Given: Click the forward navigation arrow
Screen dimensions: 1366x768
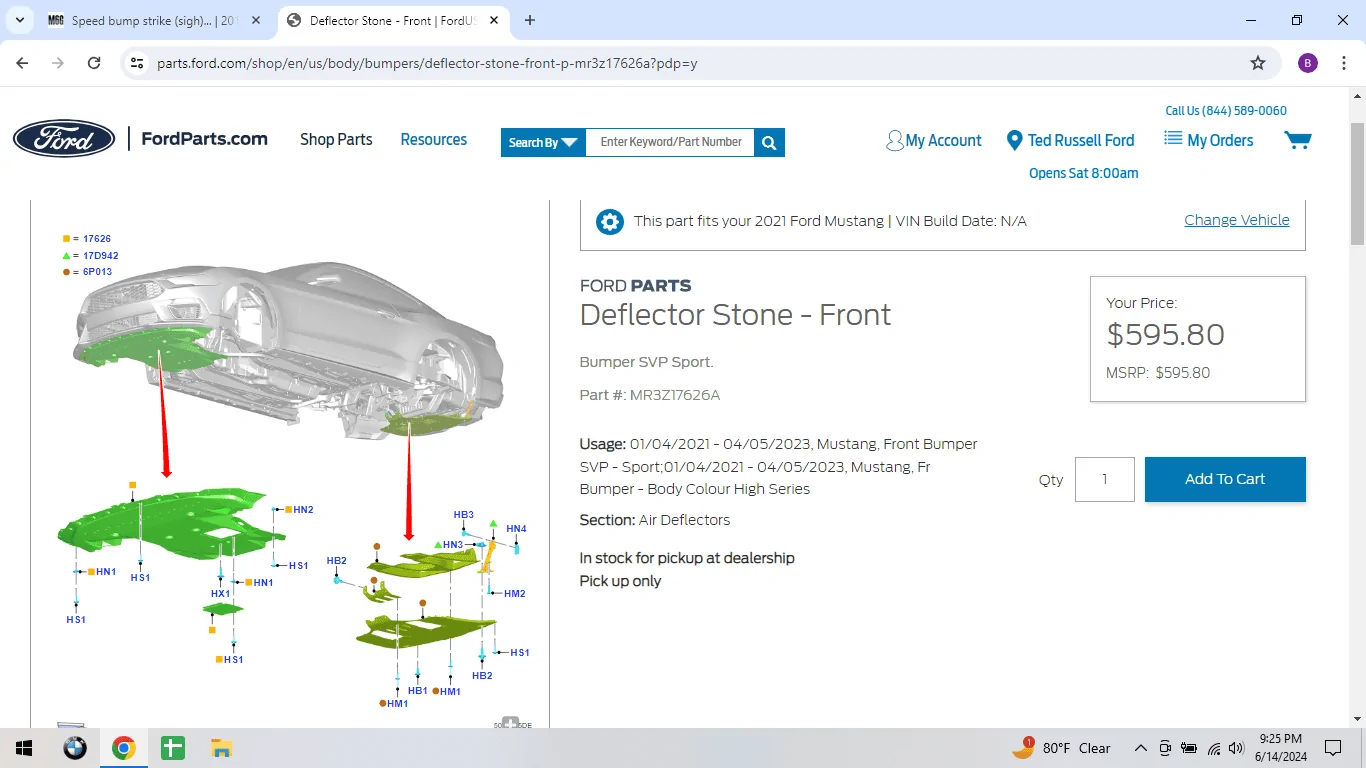Looking at the screenshot, I should coord(58,63).
